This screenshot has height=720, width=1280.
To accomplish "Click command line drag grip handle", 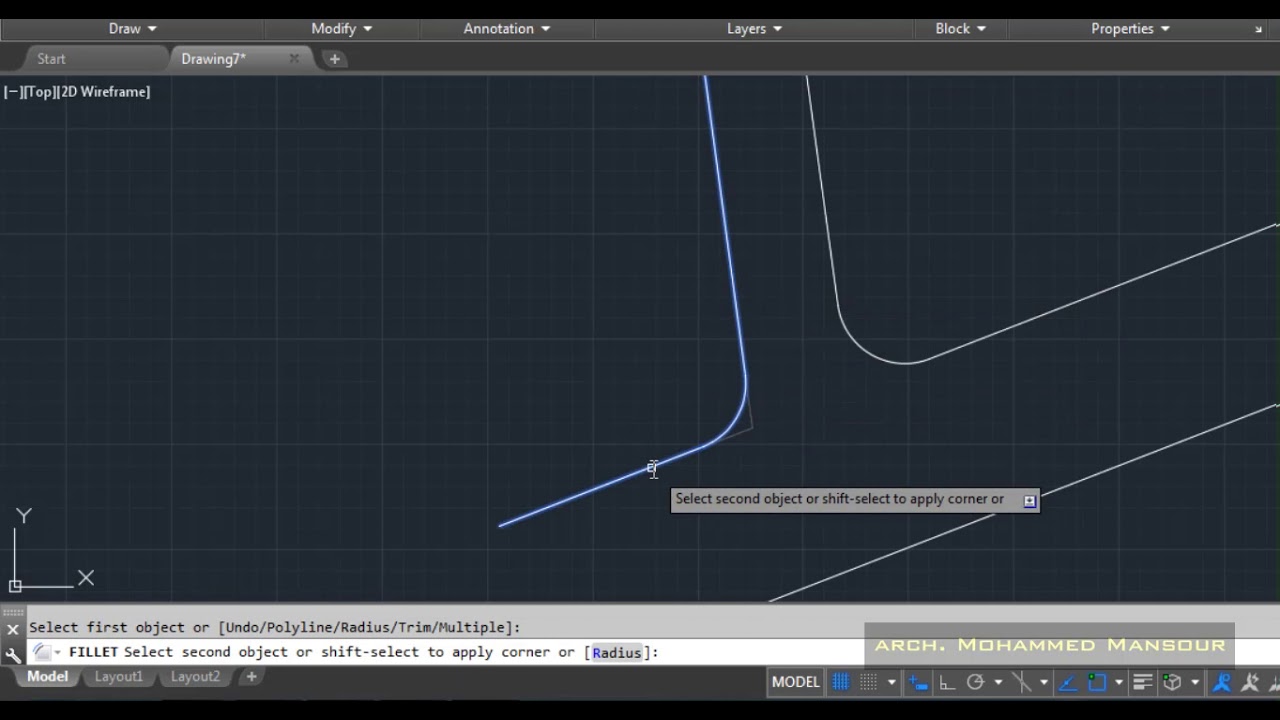I will point(12,611).
